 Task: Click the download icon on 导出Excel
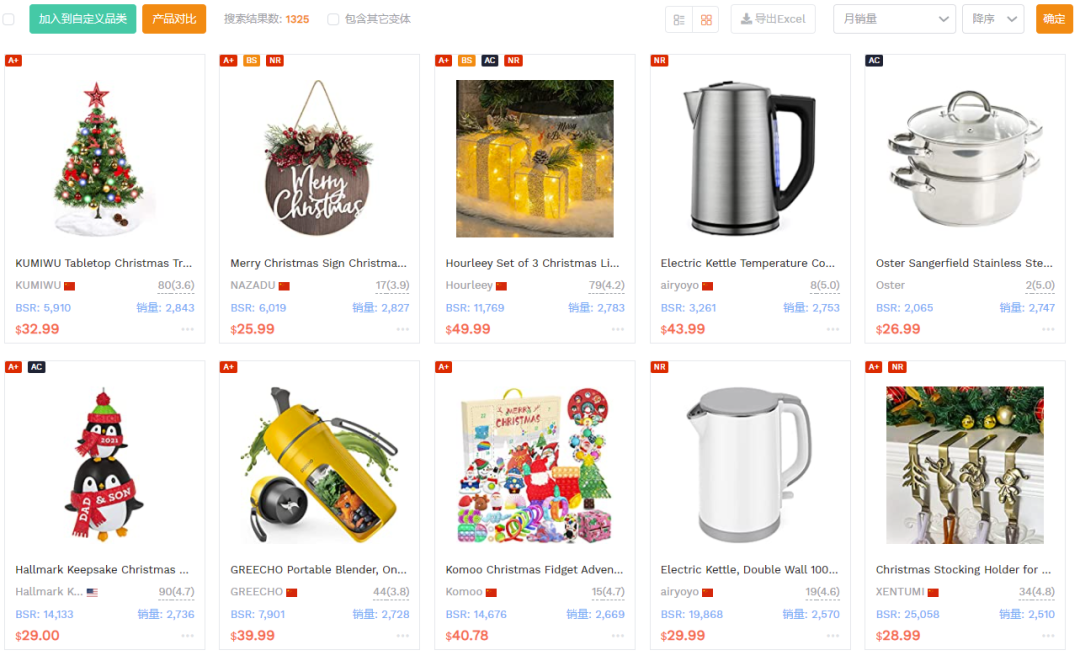pos(746,19)
